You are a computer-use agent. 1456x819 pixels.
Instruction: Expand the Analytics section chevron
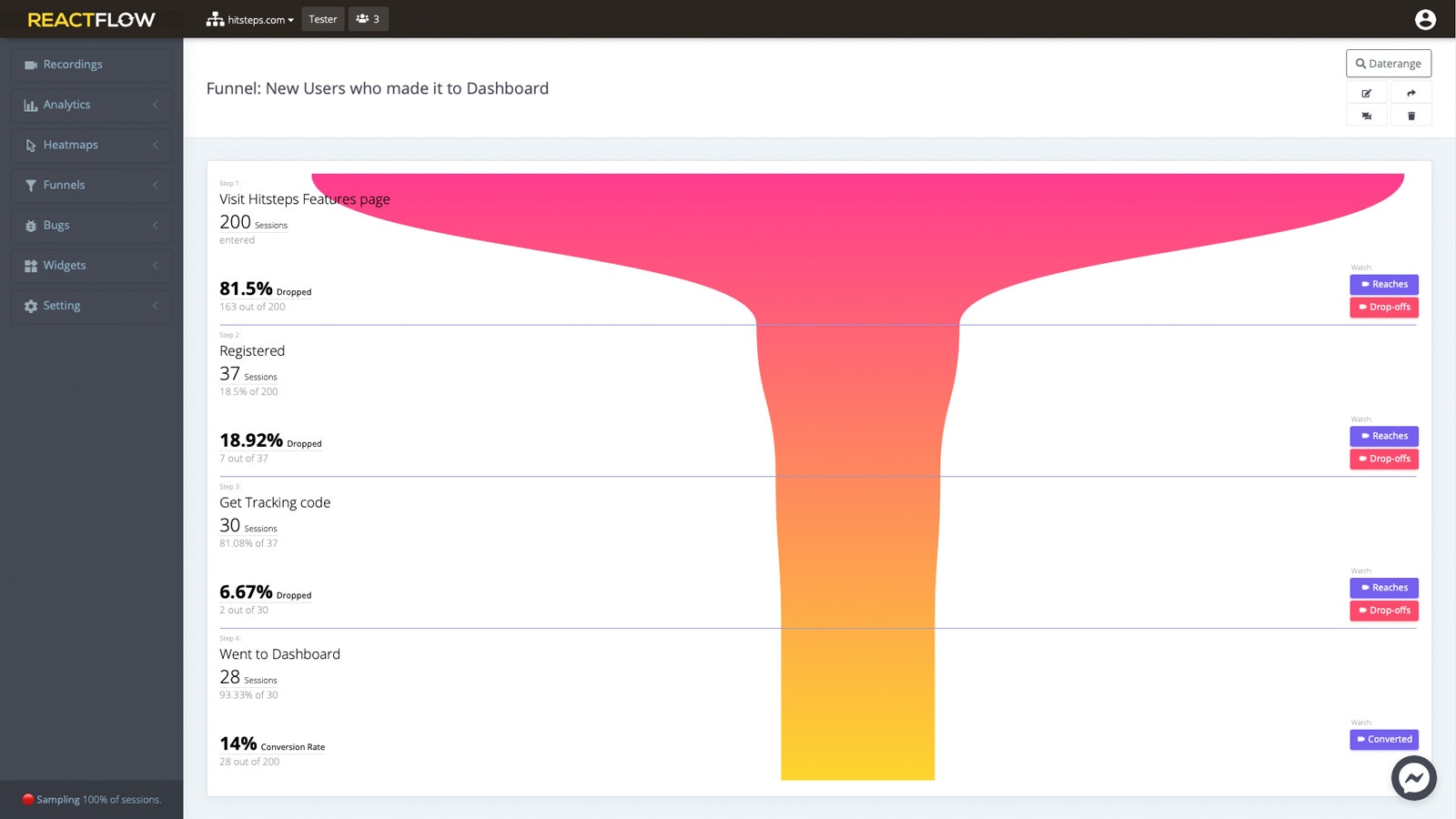[x=157, y=105]
